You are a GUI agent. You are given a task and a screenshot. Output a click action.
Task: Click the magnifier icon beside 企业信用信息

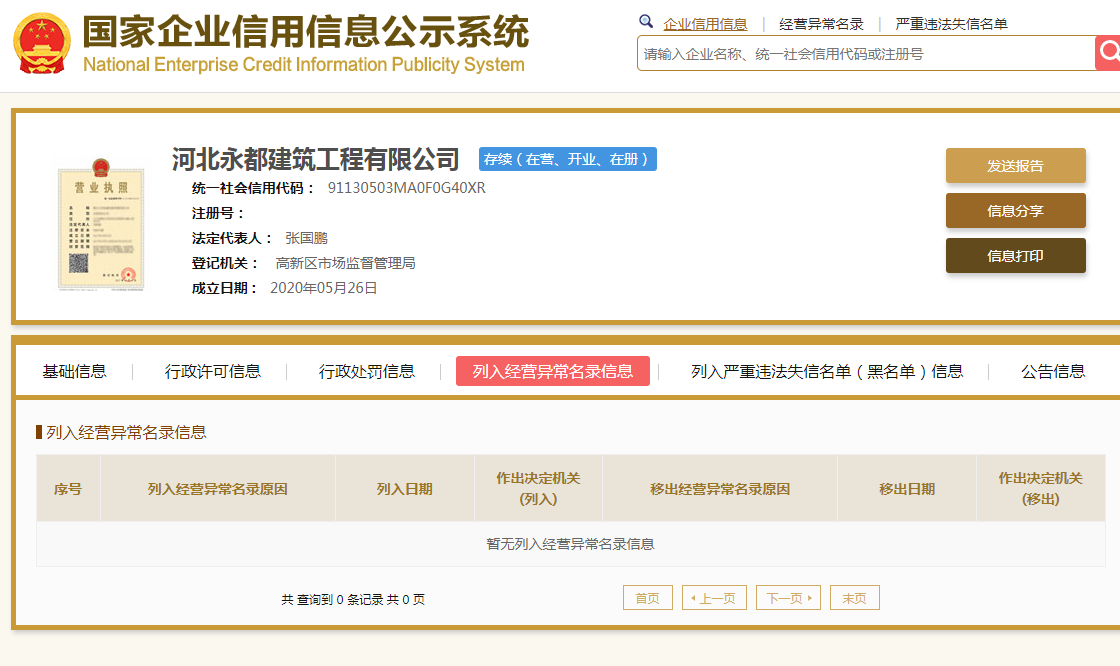646,21
